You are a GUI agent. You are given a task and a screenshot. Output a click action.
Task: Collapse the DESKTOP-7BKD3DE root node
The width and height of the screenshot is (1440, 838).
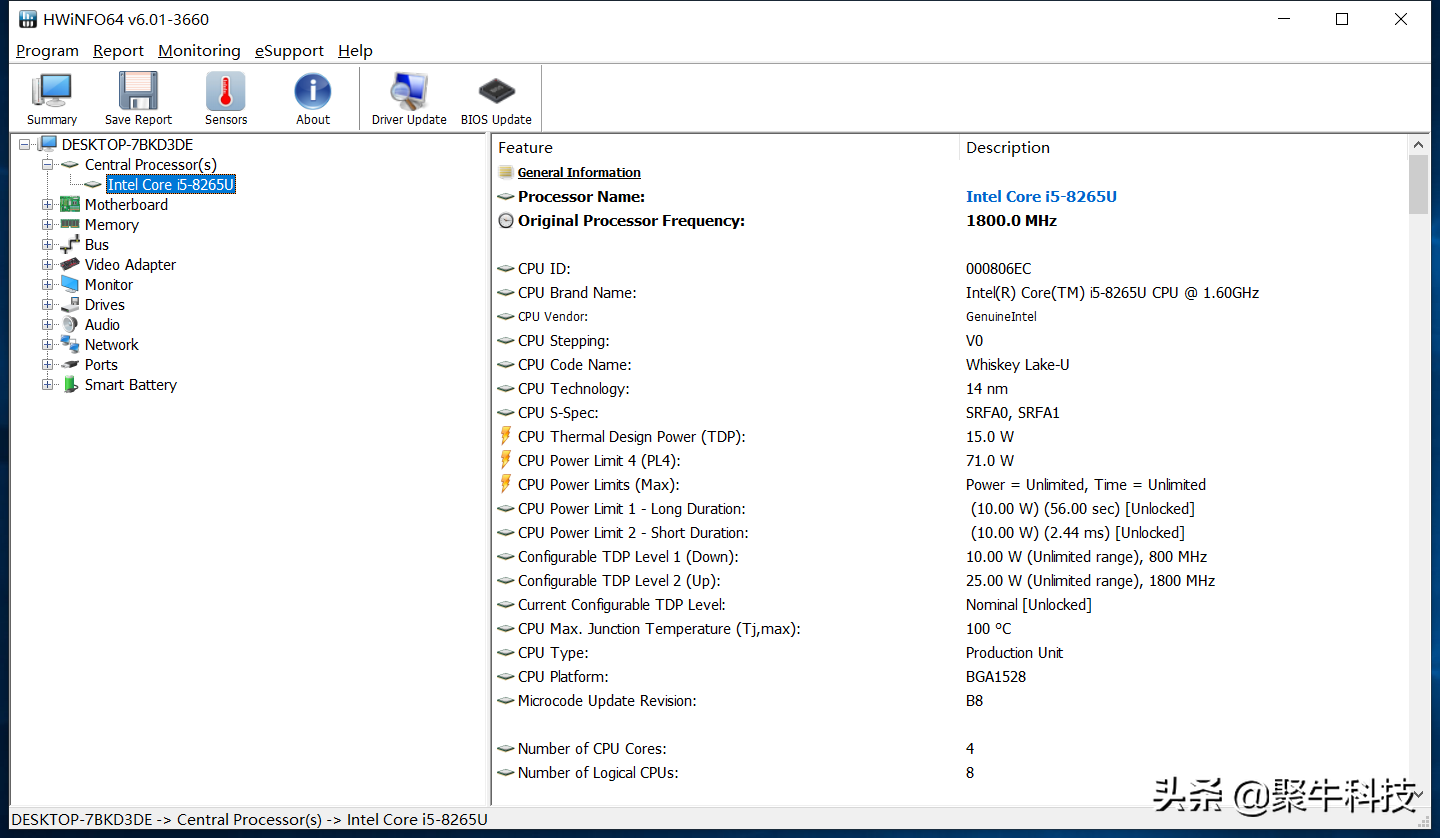point(25,145)
